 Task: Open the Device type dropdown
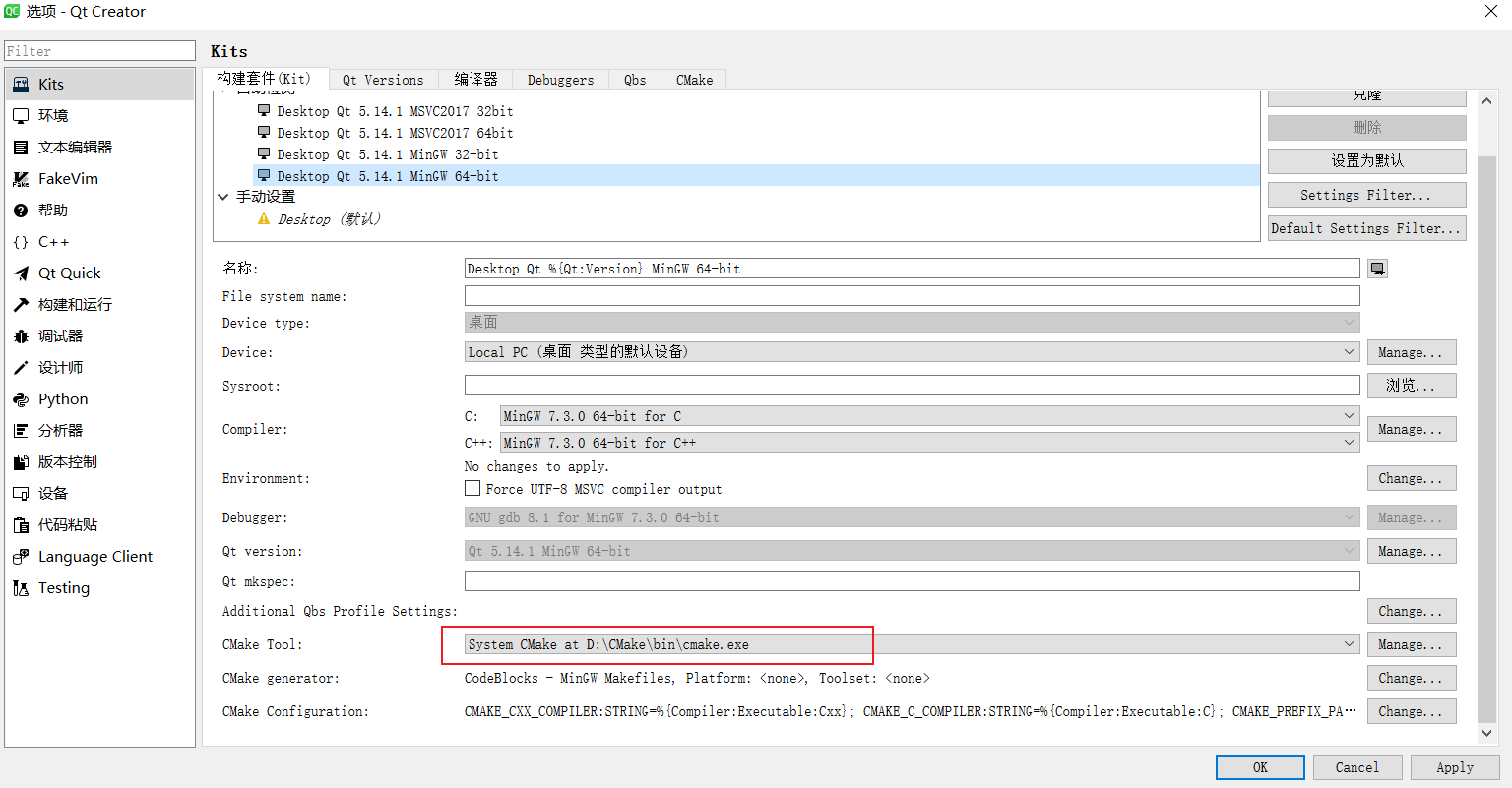913,322
